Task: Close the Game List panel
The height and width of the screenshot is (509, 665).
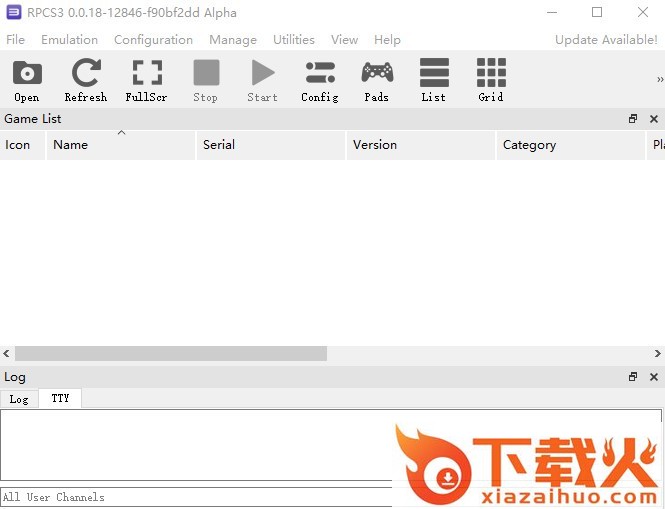Action: tap(654, 119)
